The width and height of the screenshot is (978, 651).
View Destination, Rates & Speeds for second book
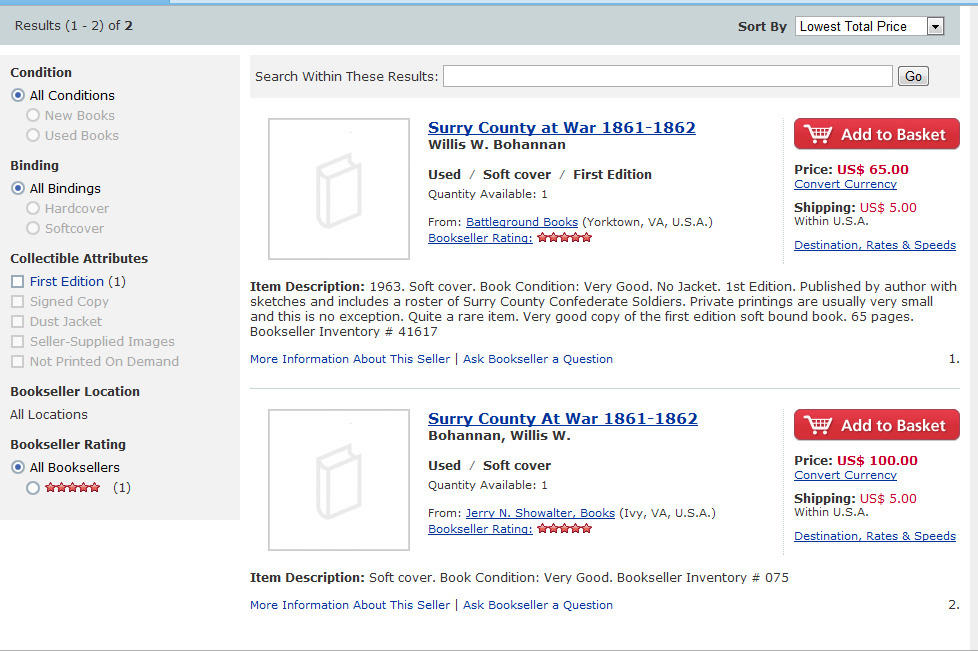click(874, 536)
